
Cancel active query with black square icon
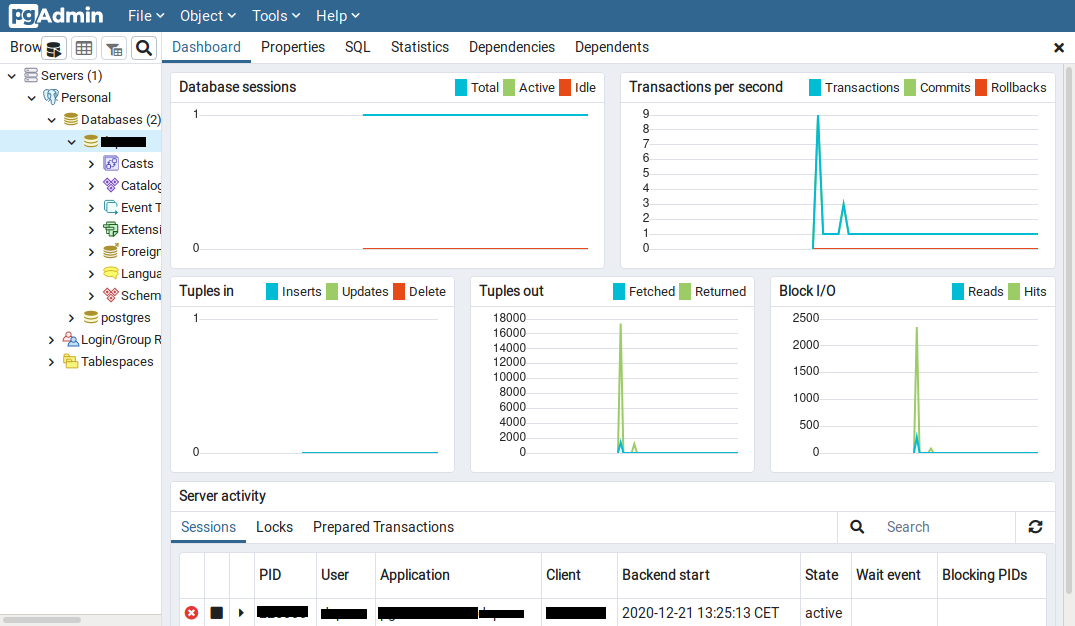coord(217,613)
